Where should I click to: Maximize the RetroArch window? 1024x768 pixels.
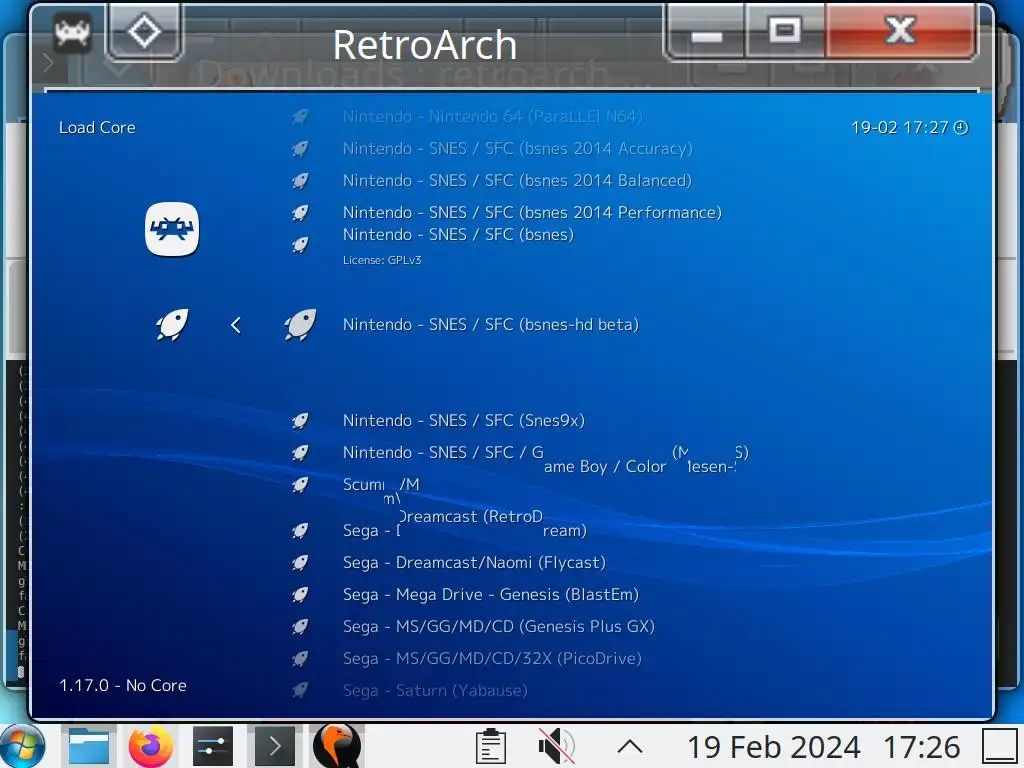click(x=784, y=30)
